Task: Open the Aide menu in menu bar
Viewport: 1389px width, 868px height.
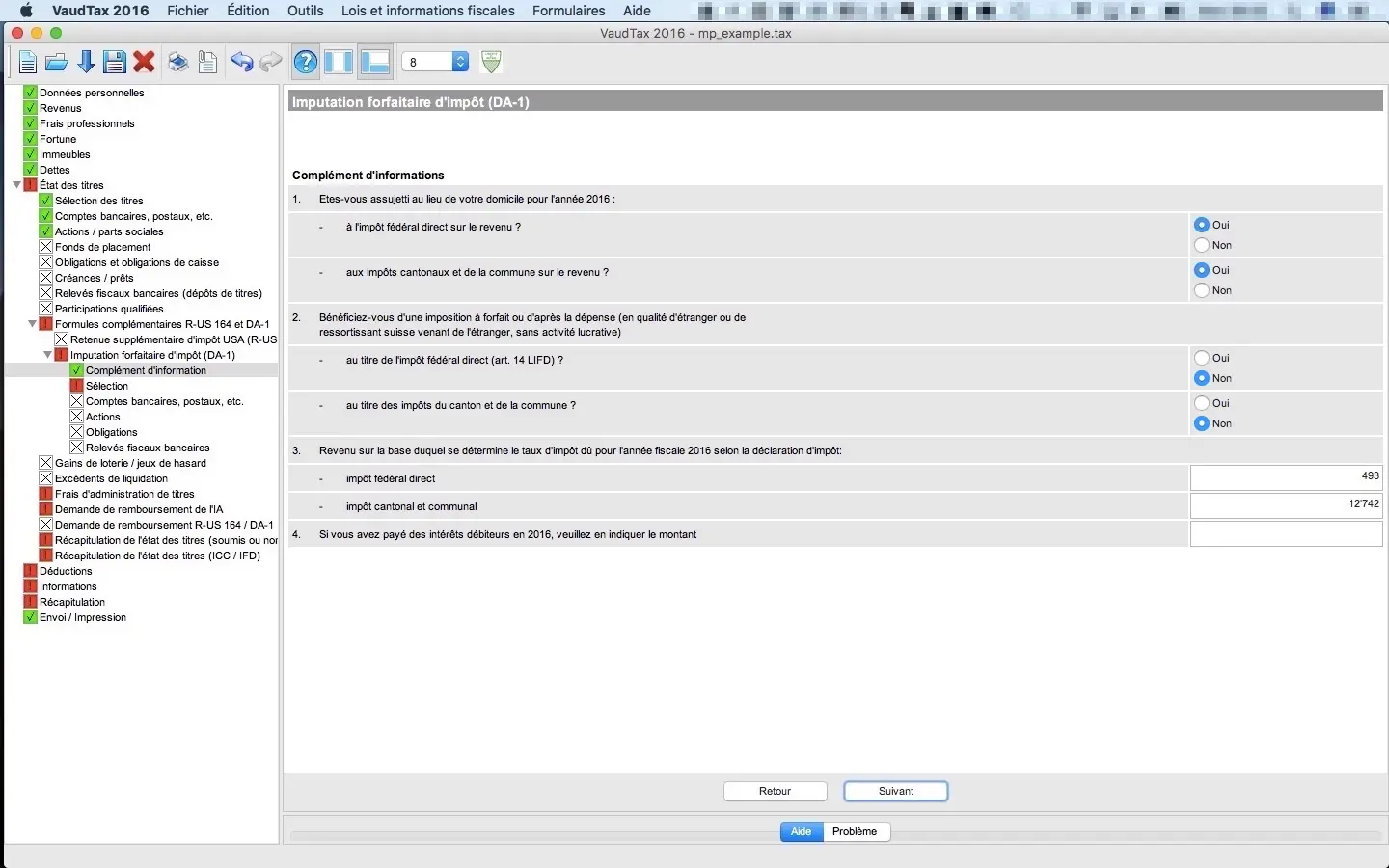Action: [637, 11]
